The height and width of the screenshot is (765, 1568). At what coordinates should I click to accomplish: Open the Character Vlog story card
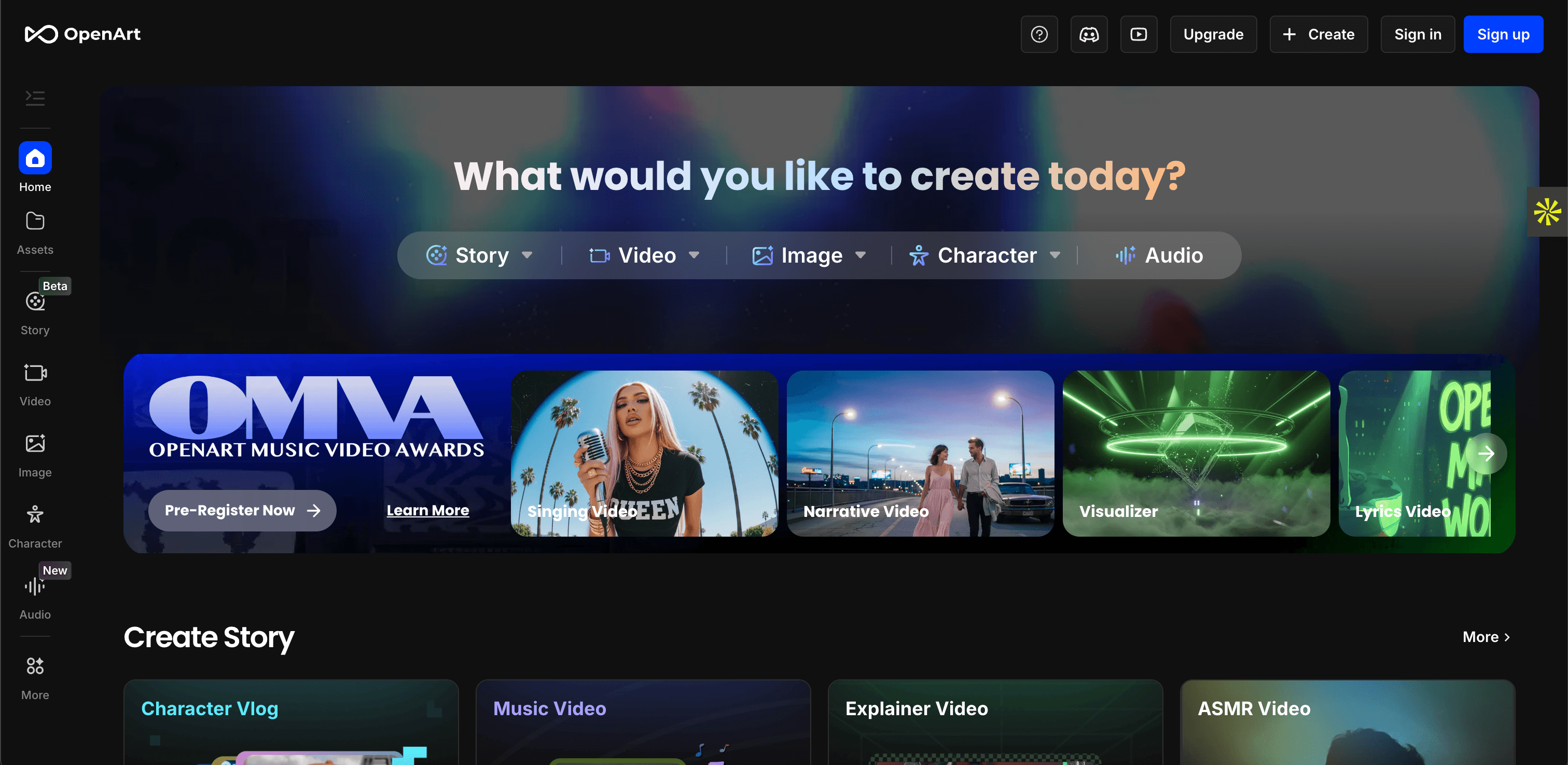(291, 722)
